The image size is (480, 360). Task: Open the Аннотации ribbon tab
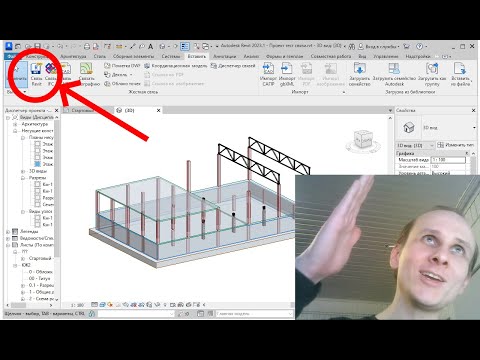225,56
